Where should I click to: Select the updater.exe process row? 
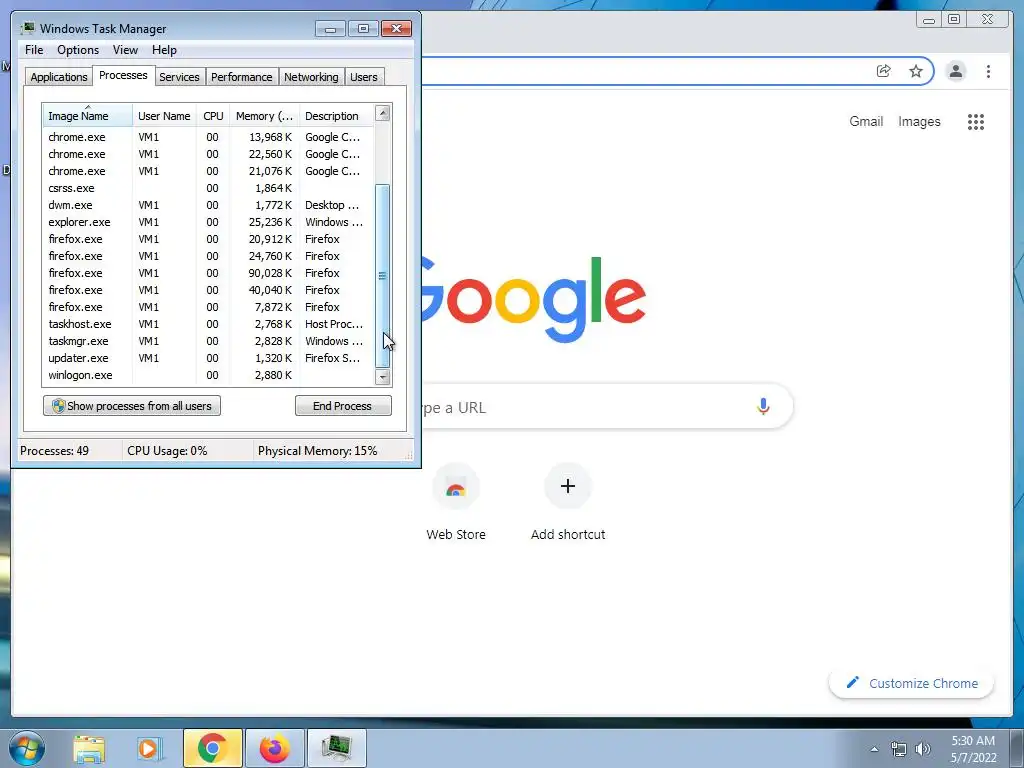coord(208,358)
